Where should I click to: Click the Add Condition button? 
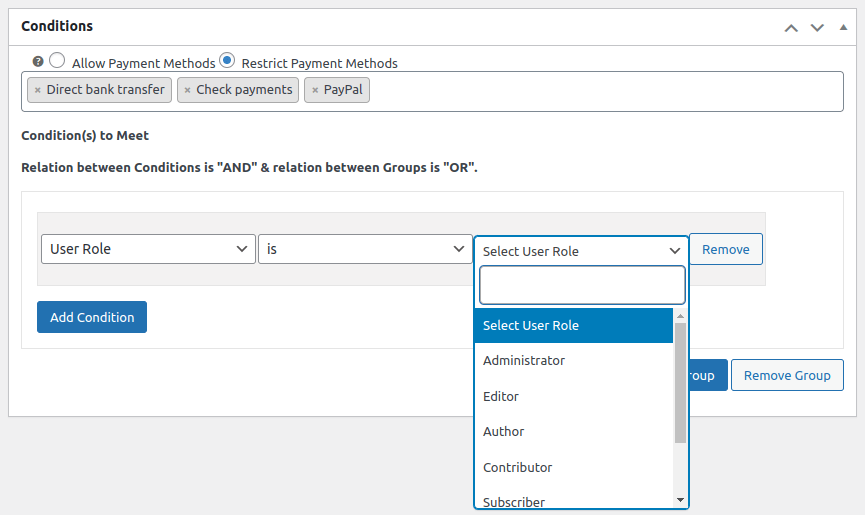click(x=92, y=317)
